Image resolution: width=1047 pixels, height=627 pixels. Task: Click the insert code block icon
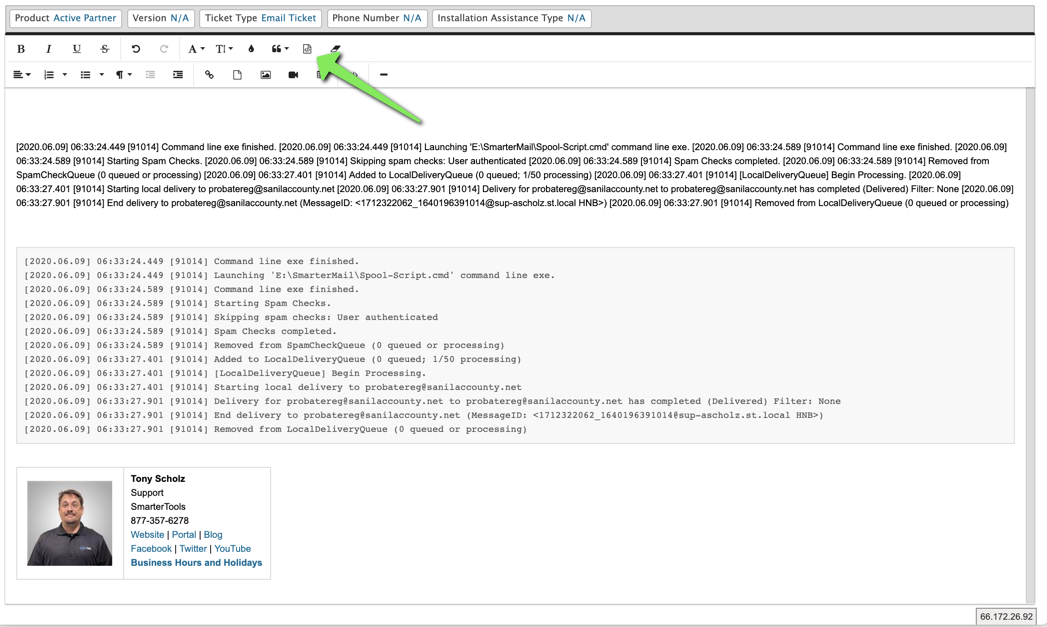tap(307, 49)
